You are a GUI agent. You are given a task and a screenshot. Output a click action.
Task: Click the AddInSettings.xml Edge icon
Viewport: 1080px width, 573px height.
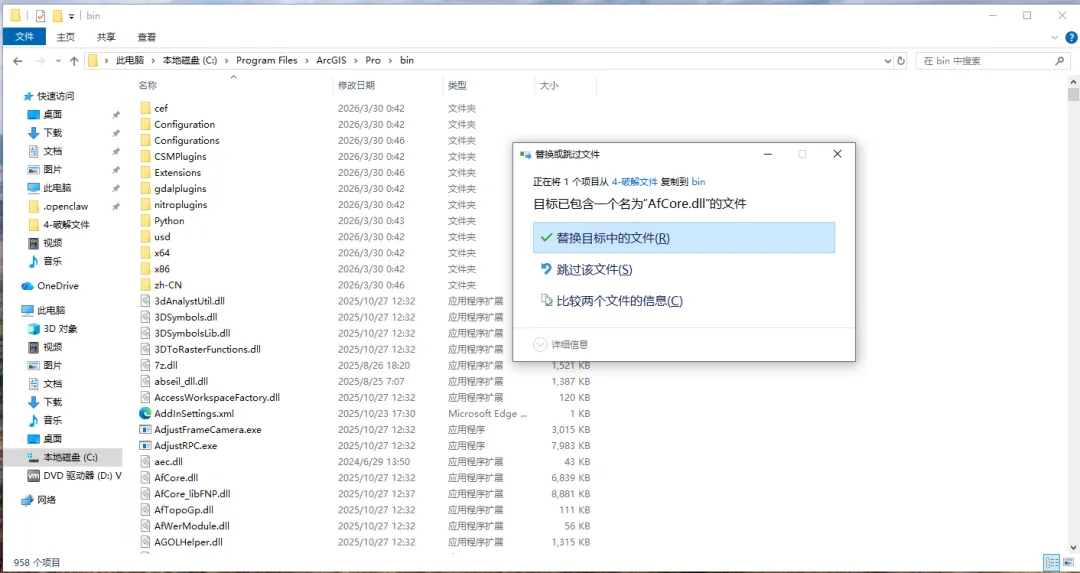145,413
